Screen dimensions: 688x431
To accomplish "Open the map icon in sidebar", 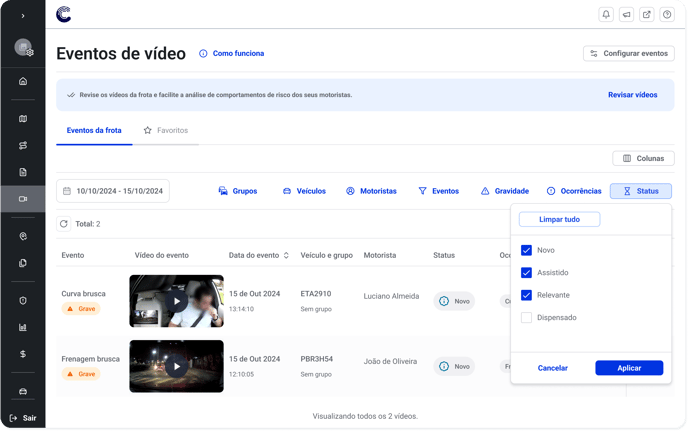I will (x=23, y=119).
